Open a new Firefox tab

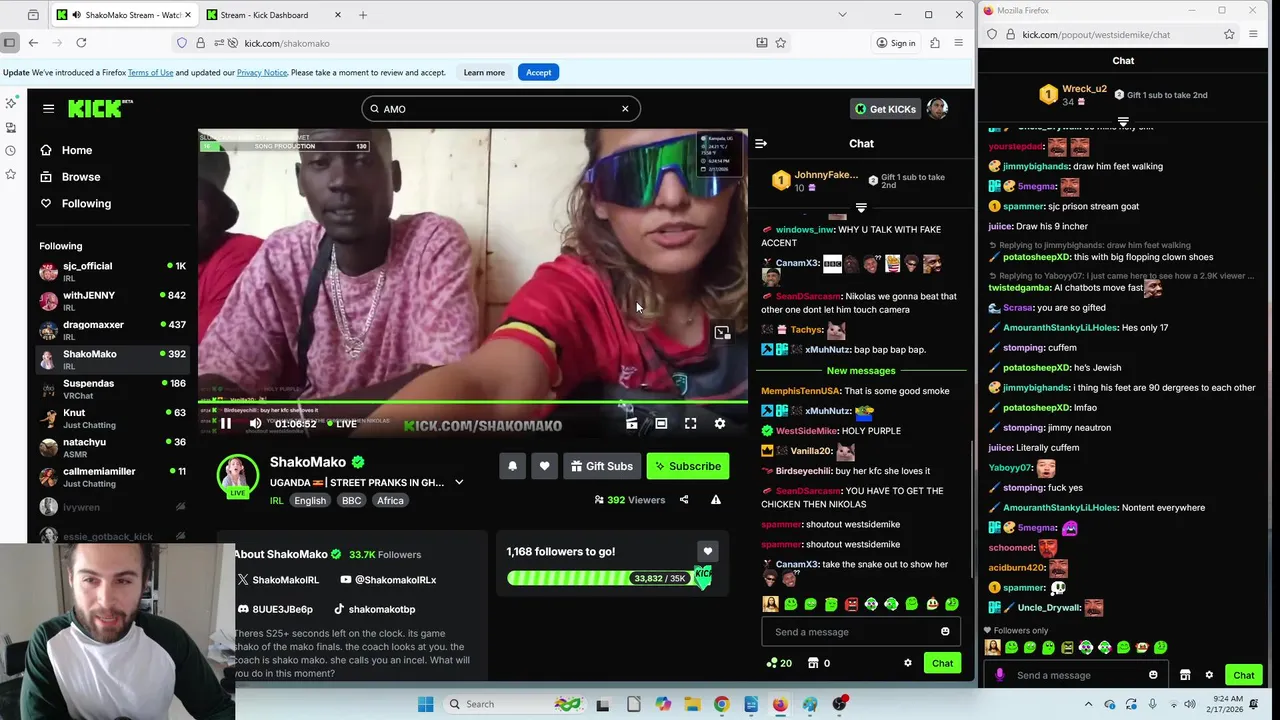click(363, 15)
